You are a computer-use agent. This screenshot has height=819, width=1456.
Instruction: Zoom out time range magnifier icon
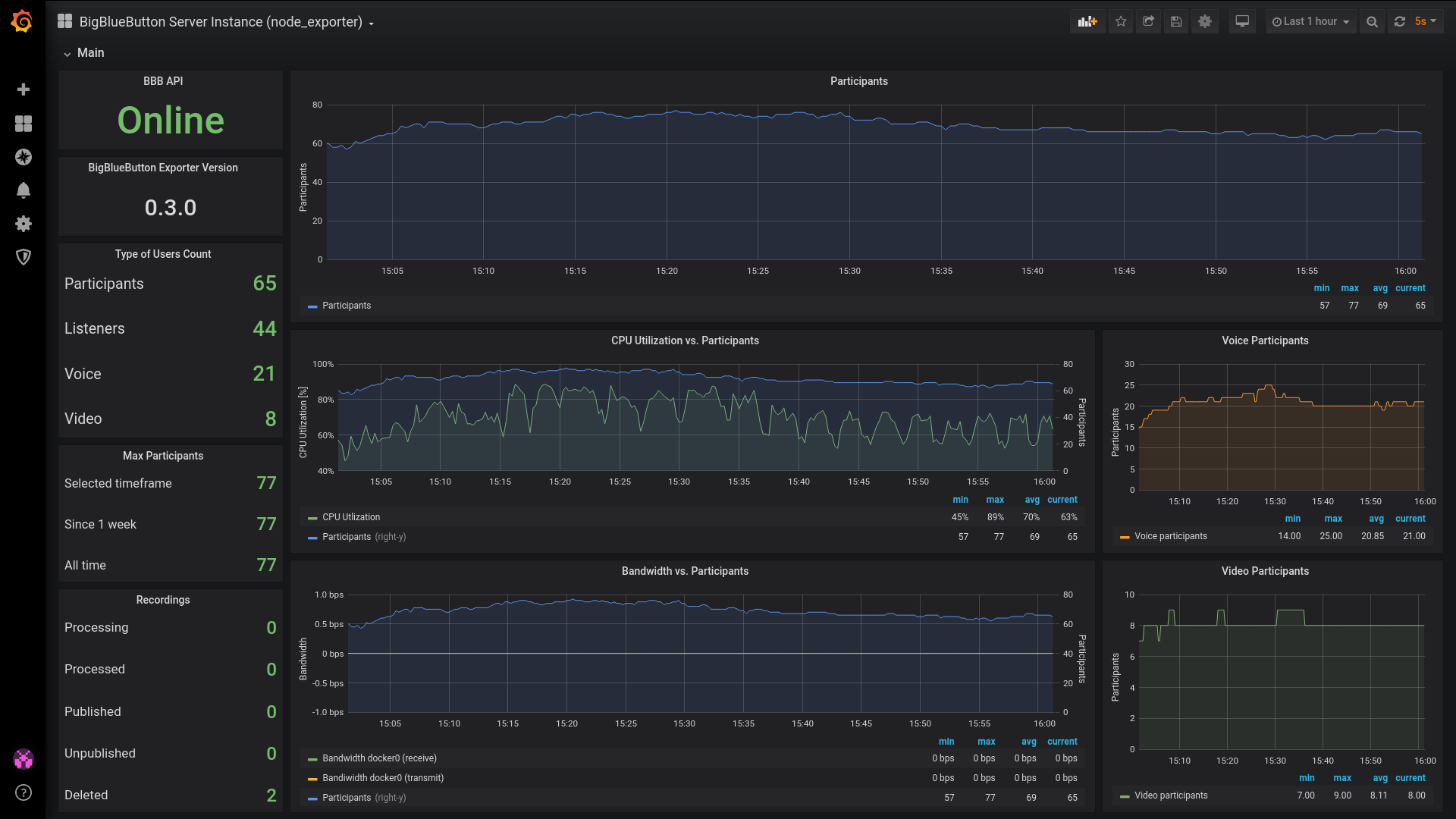(x=1372, y=21)
